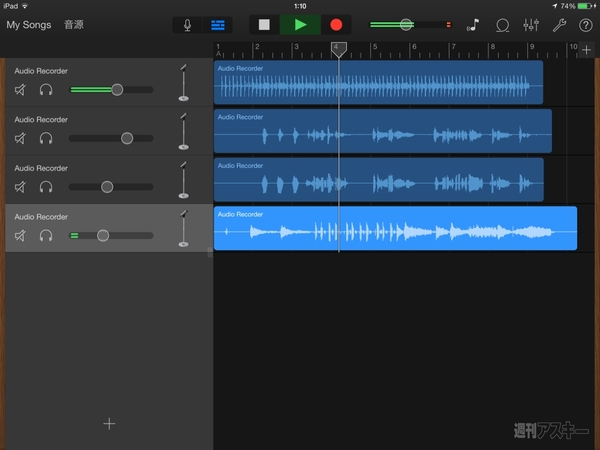Click the playhead marker on the ruler
The width and height of the screenshot is (600, 450).
pos(339,48)
